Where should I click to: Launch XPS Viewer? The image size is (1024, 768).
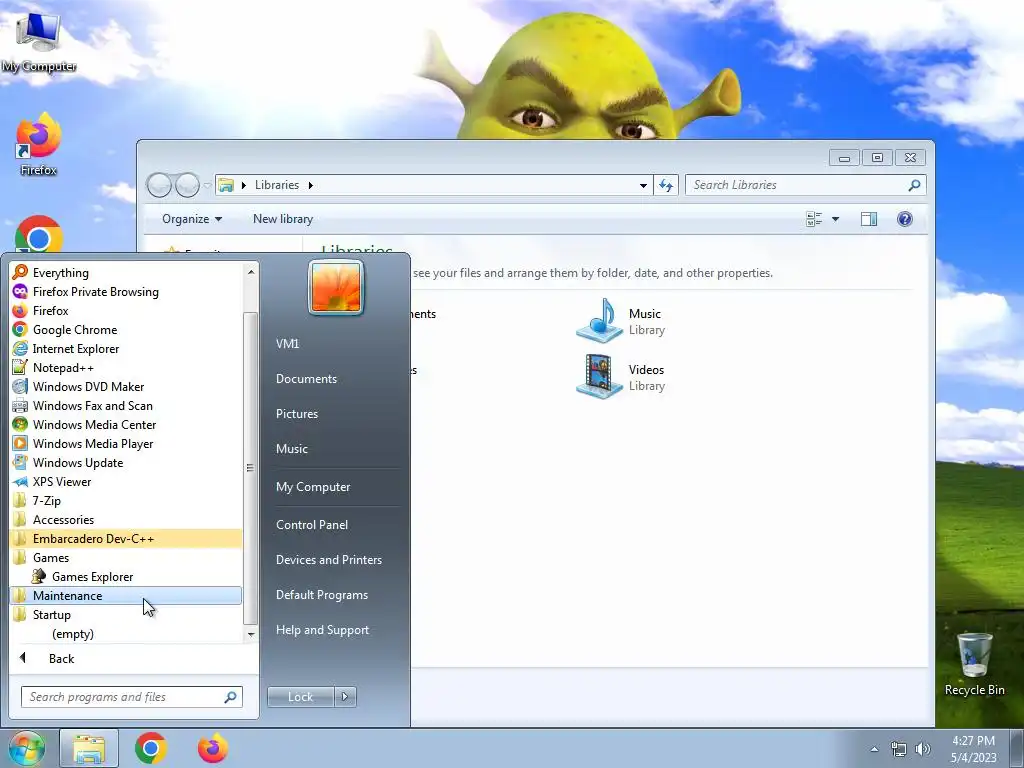click(126, 481)
